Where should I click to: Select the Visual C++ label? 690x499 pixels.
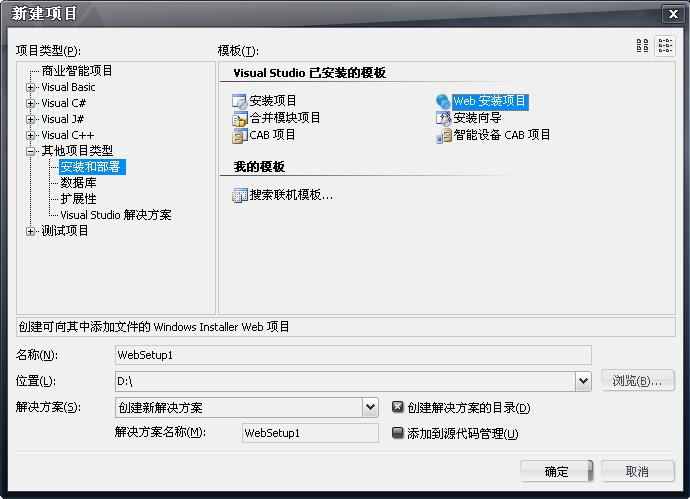(67, 135)
